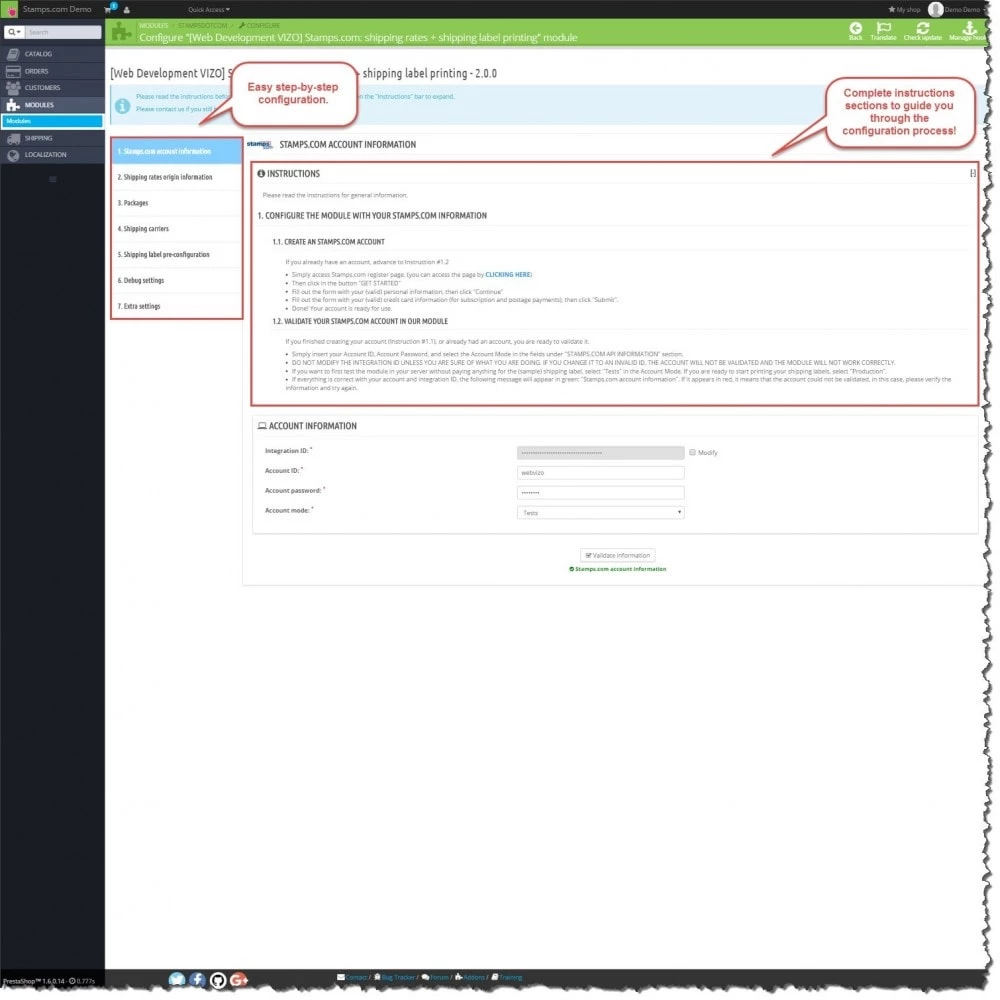Click the green Stamps.com account information status
The image size is (1000, 1000).
(x=617, y=569)
